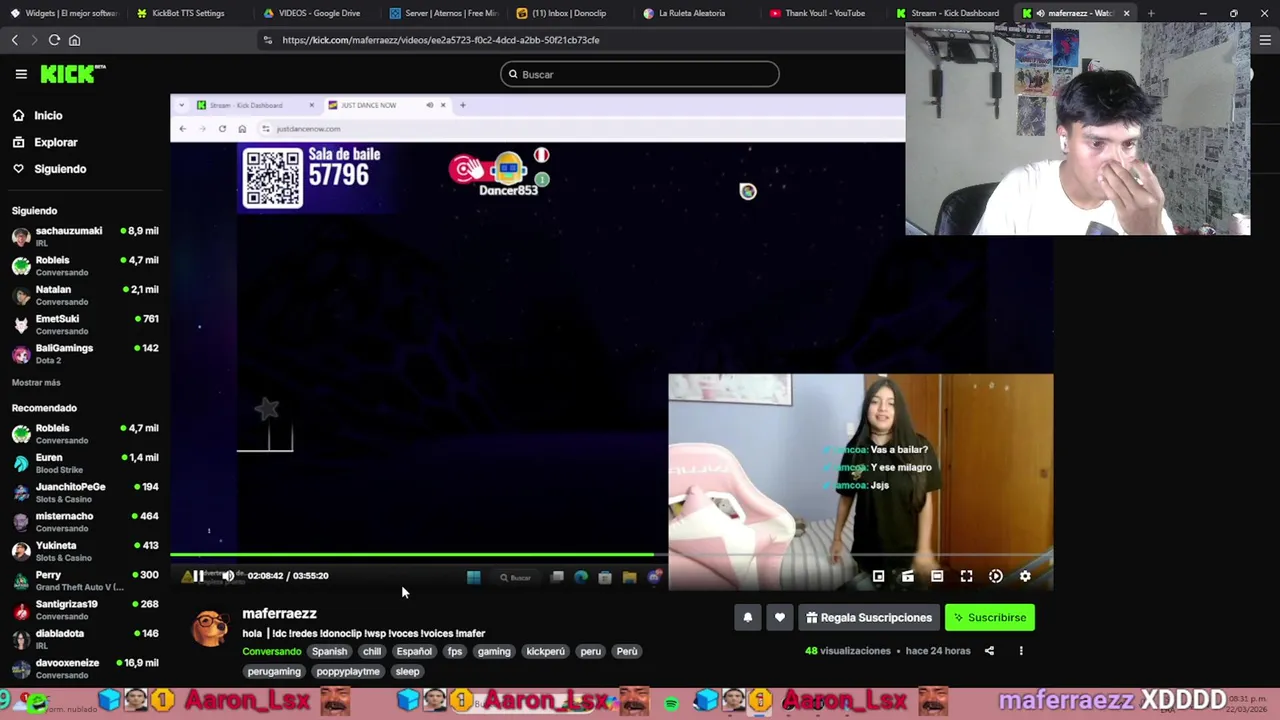Toggle theater mode on the player
Viewport: 1280px width, 720px height.
(x=937, y=576)
